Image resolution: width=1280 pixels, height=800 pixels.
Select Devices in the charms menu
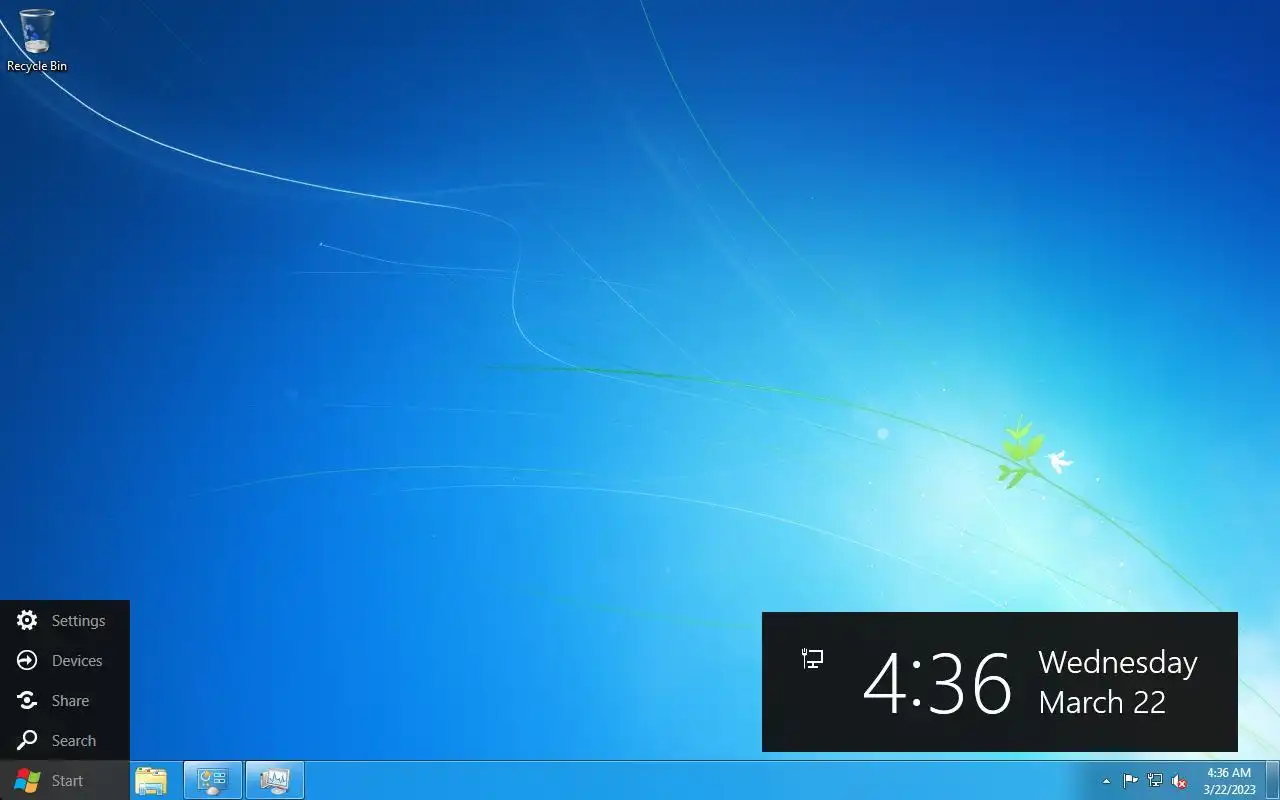(x=65, y=660)
